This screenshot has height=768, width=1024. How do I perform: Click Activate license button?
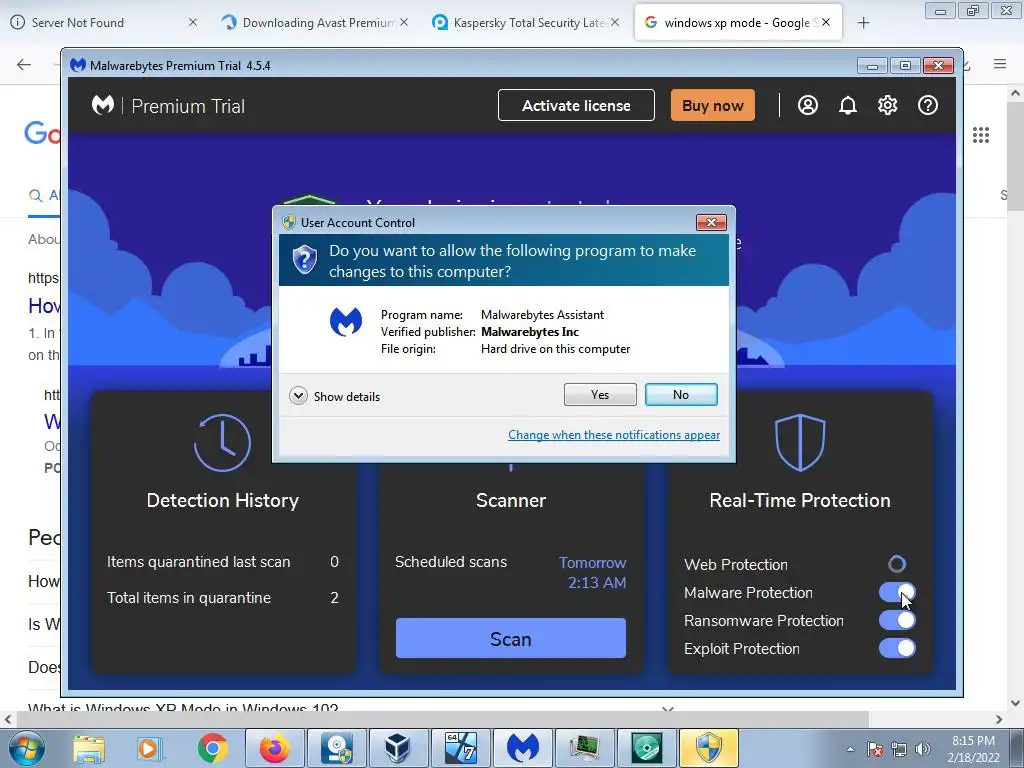pyautogui.click(x=576, y=105)
